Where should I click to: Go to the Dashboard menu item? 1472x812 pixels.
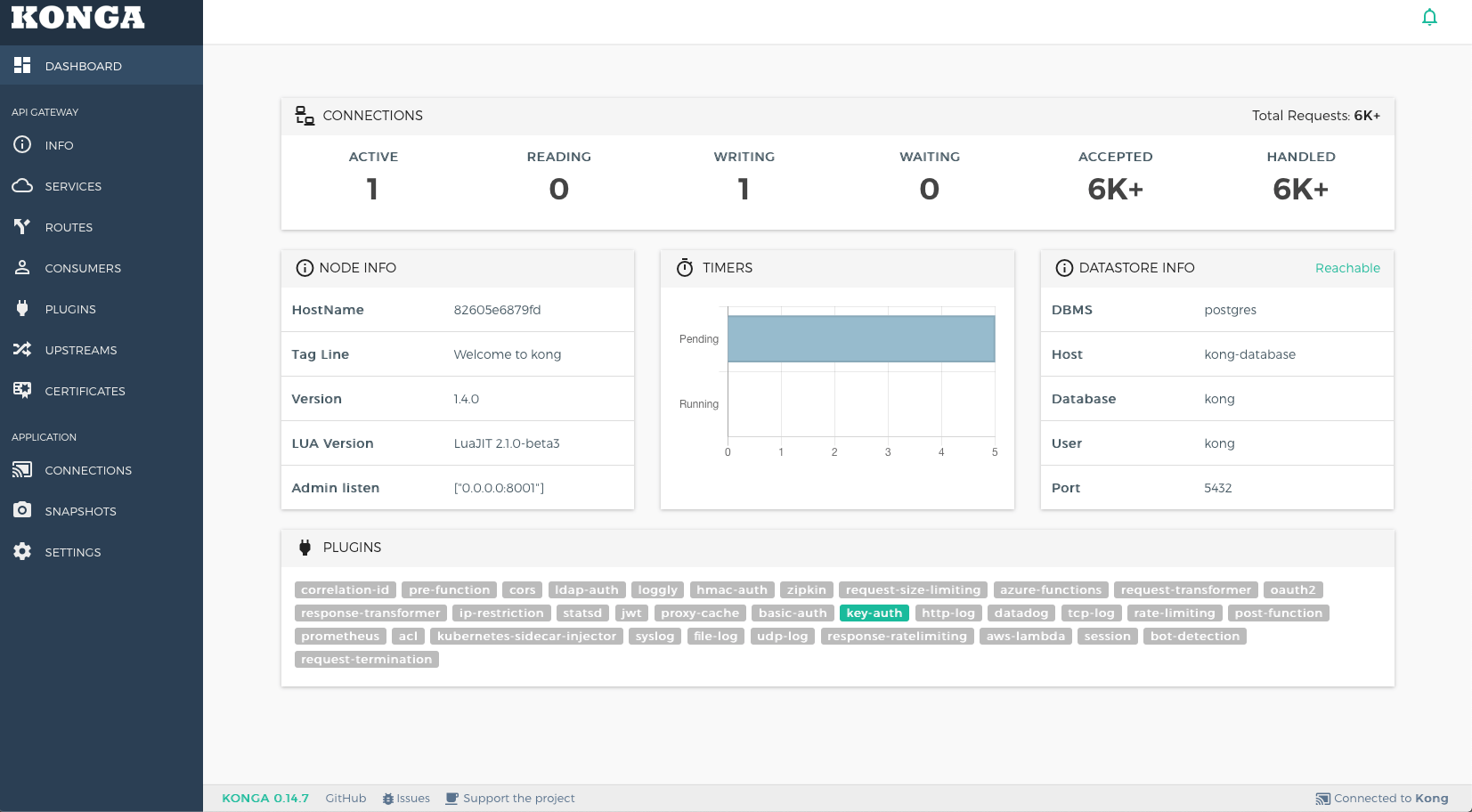pyautogui.click(x=83, y=66)
